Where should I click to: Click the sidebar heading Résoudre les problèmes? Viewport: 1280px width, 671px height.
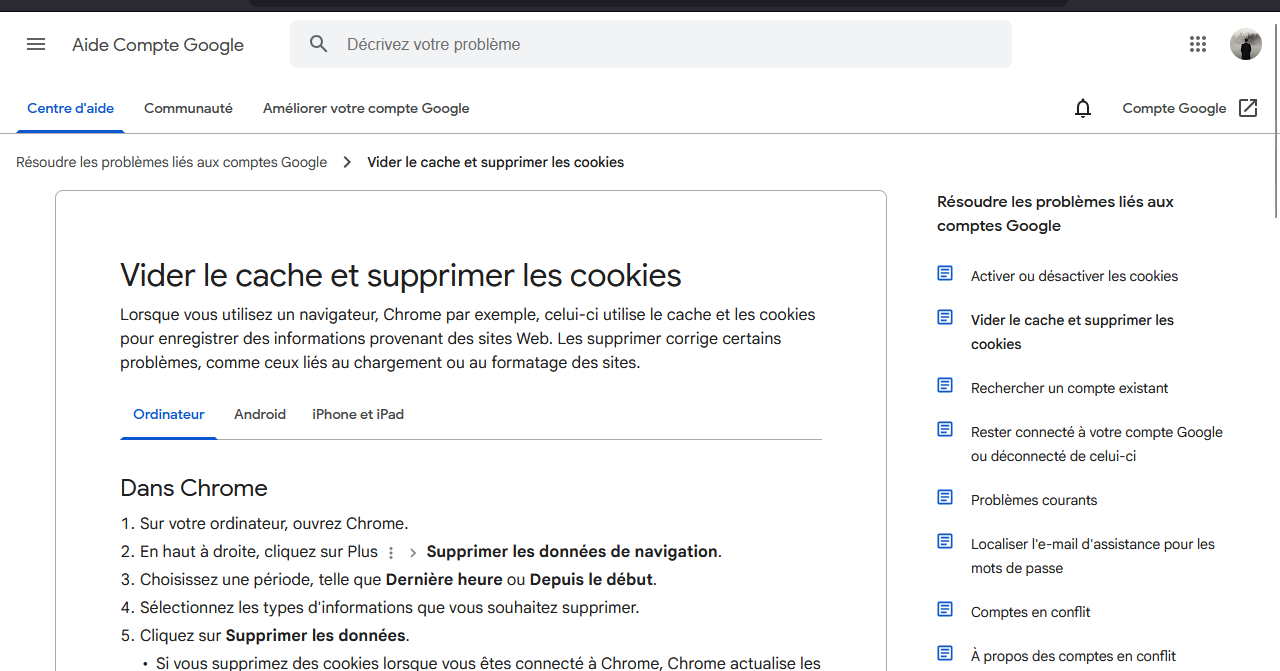pyautogui.click(x=1055, y=214)
